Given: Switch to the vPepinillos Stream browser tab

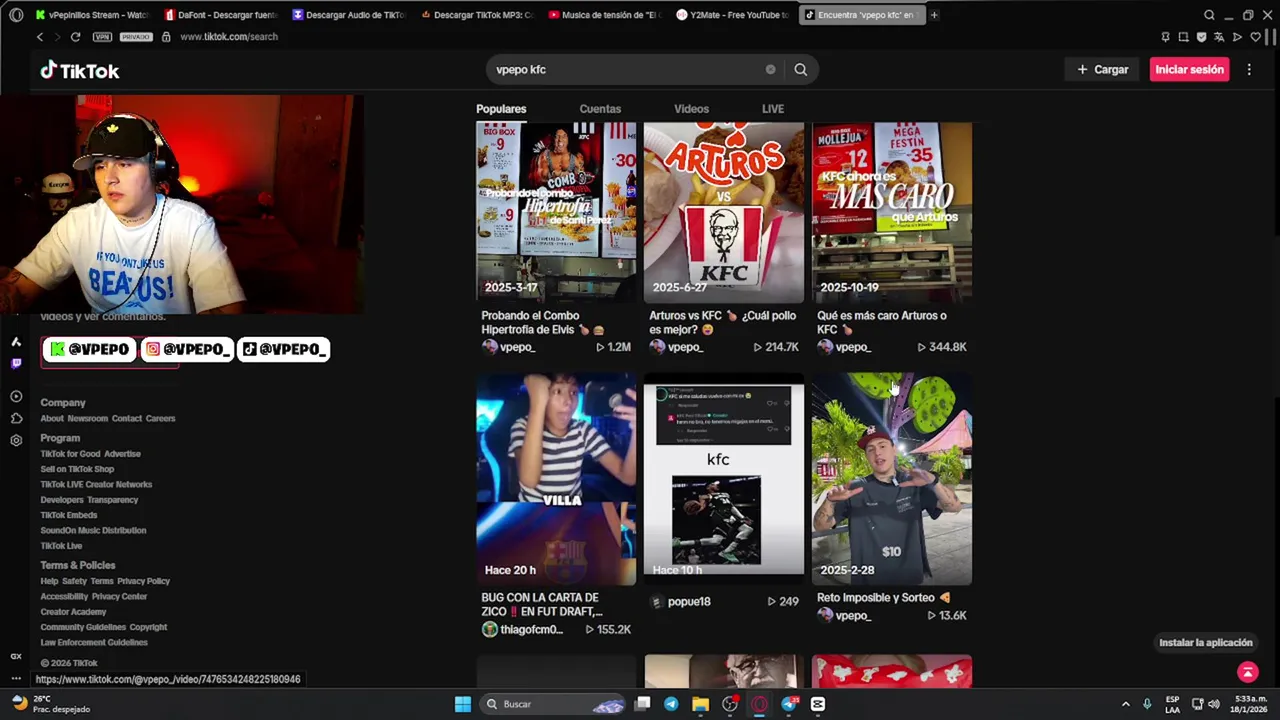Looking at the screenshot, I should tap(92, 15).
